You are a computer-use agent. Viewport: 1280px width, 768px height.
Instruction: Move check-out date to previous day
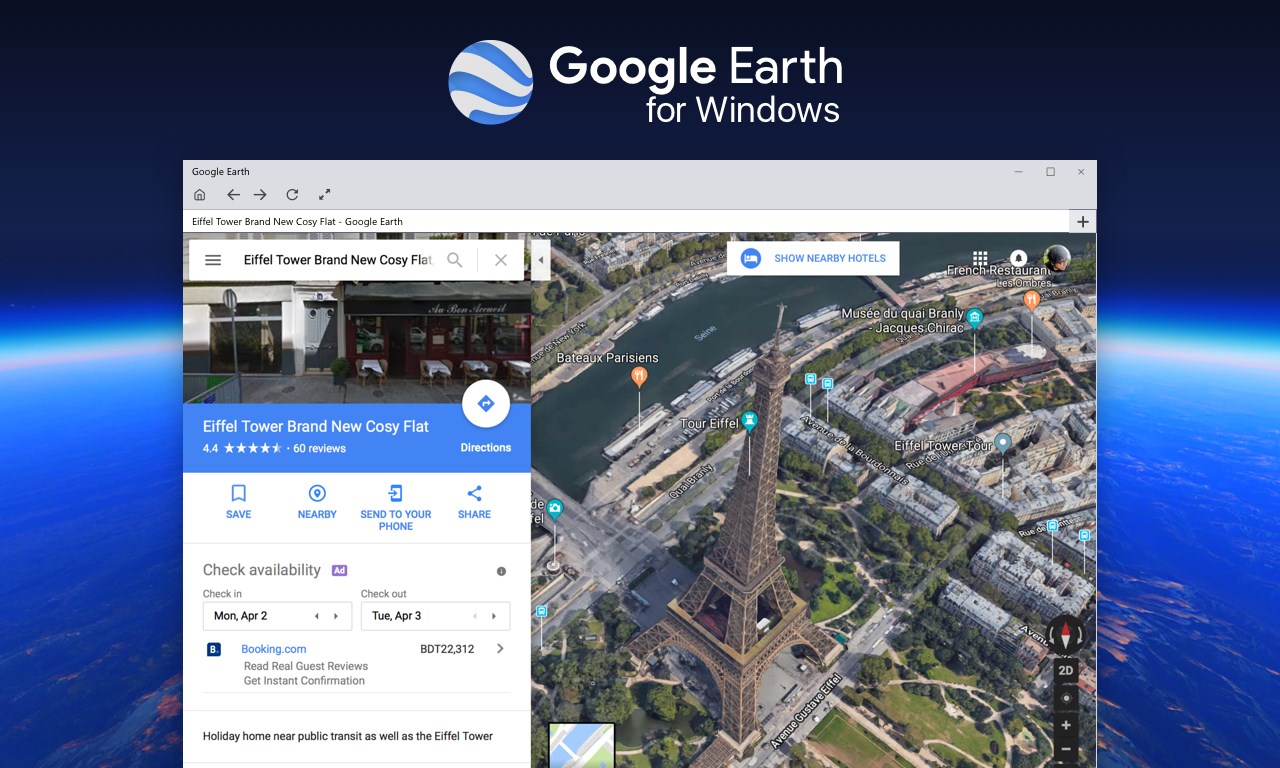tap(475, 616)
